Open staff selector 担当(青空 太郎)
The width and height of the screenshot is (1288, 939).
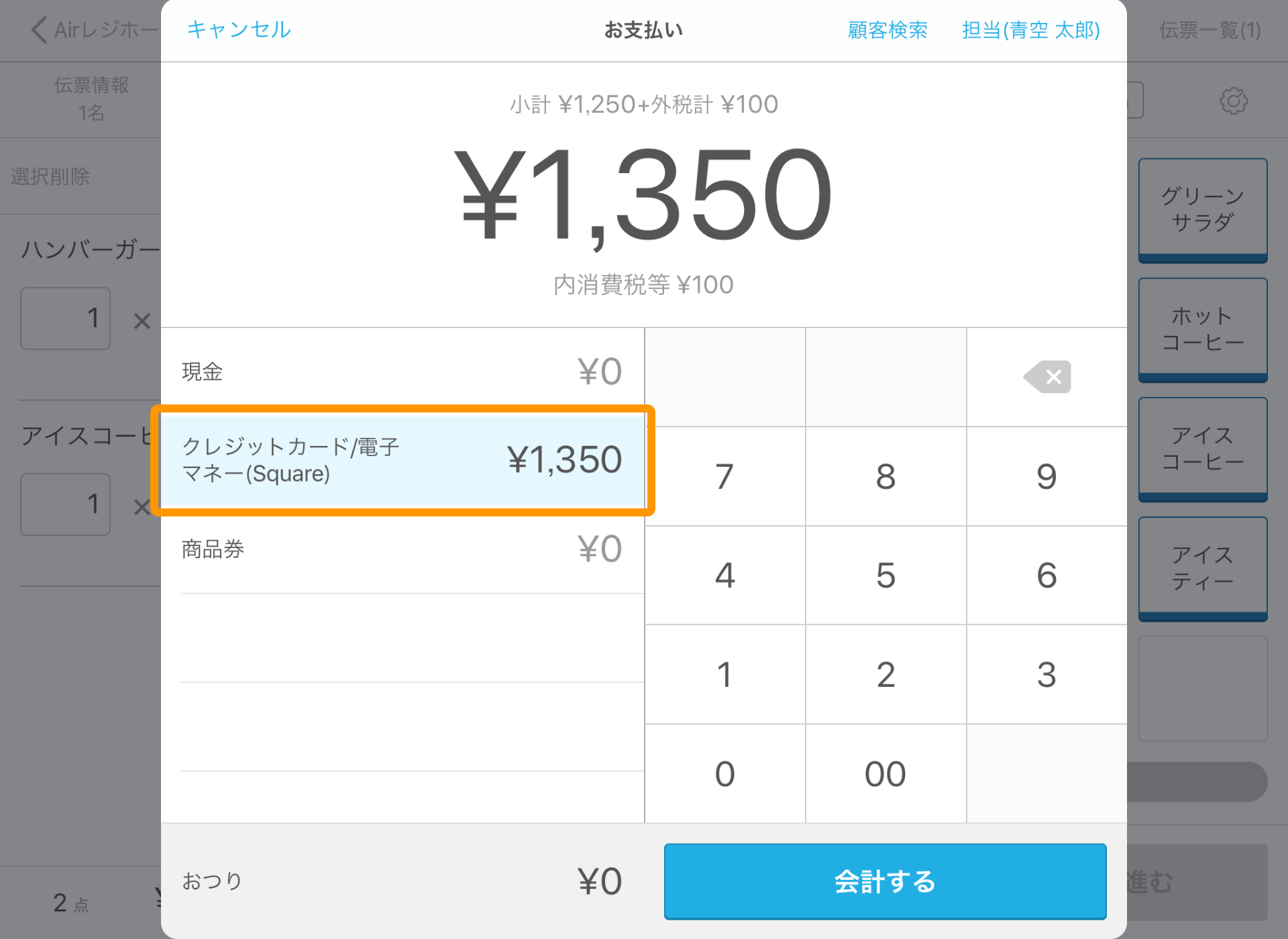point(1030,30)
